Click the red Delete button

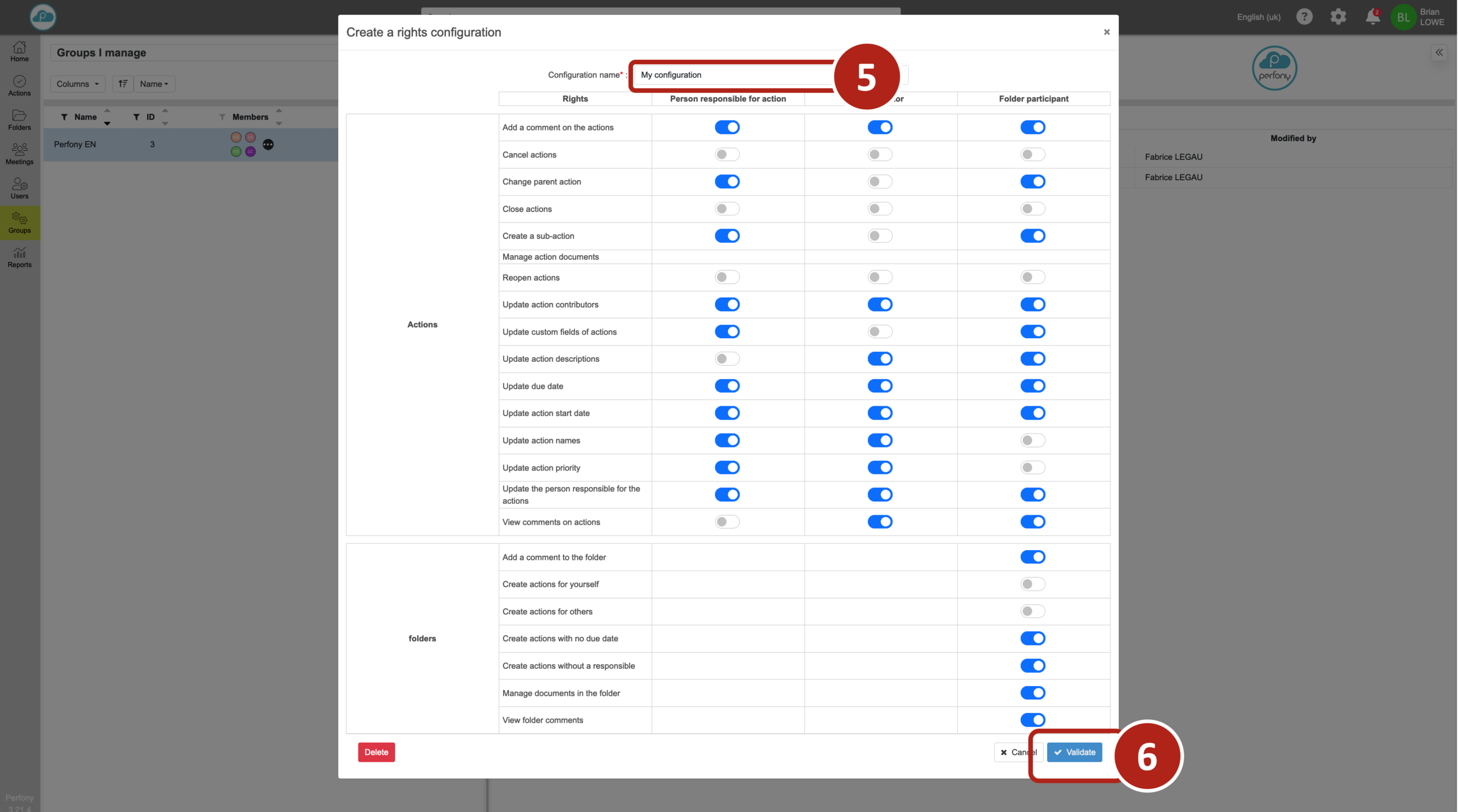376,752
